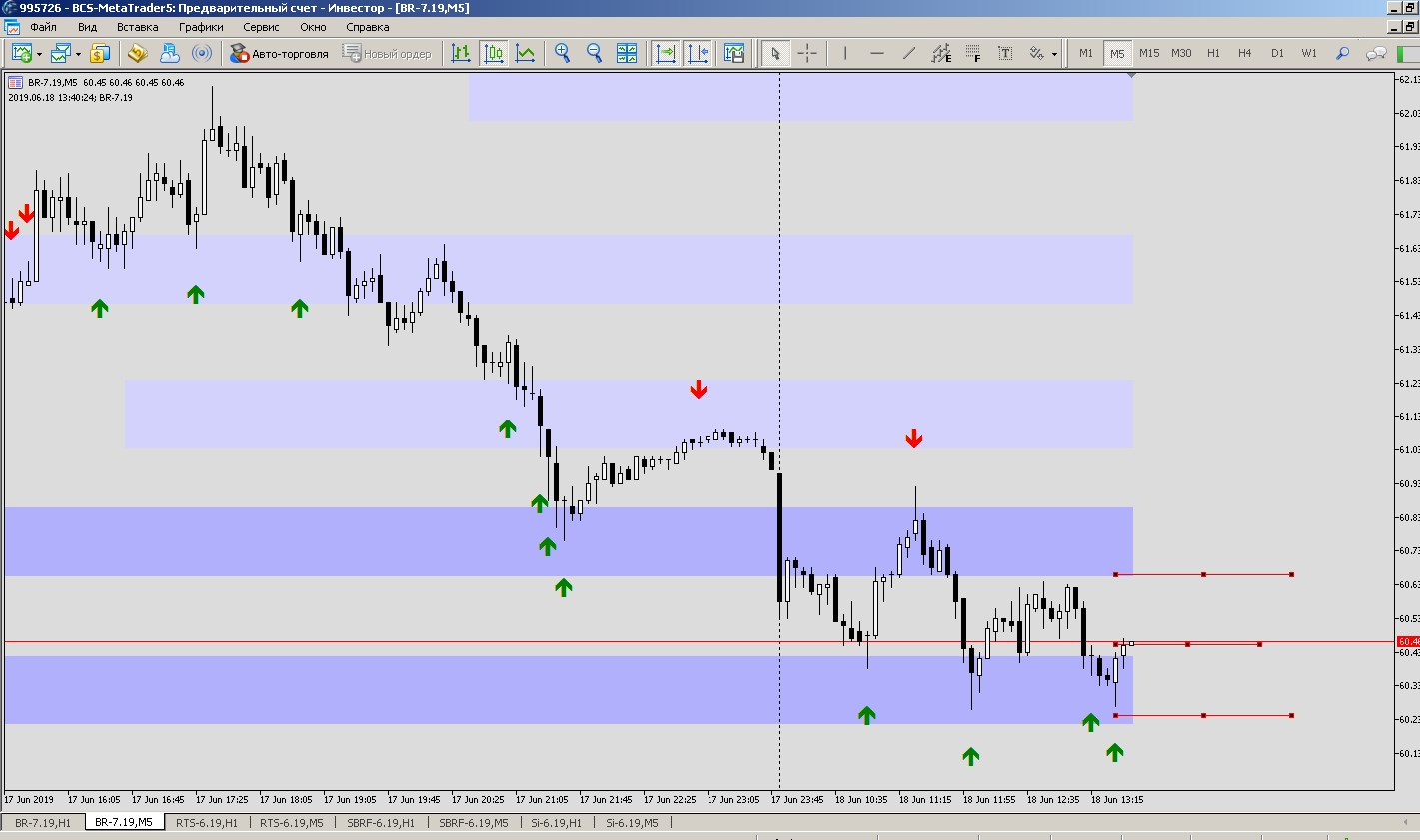Toggle chart auto-scroll to latest bar
1420x840 pixels.
[x=665, y=53]
